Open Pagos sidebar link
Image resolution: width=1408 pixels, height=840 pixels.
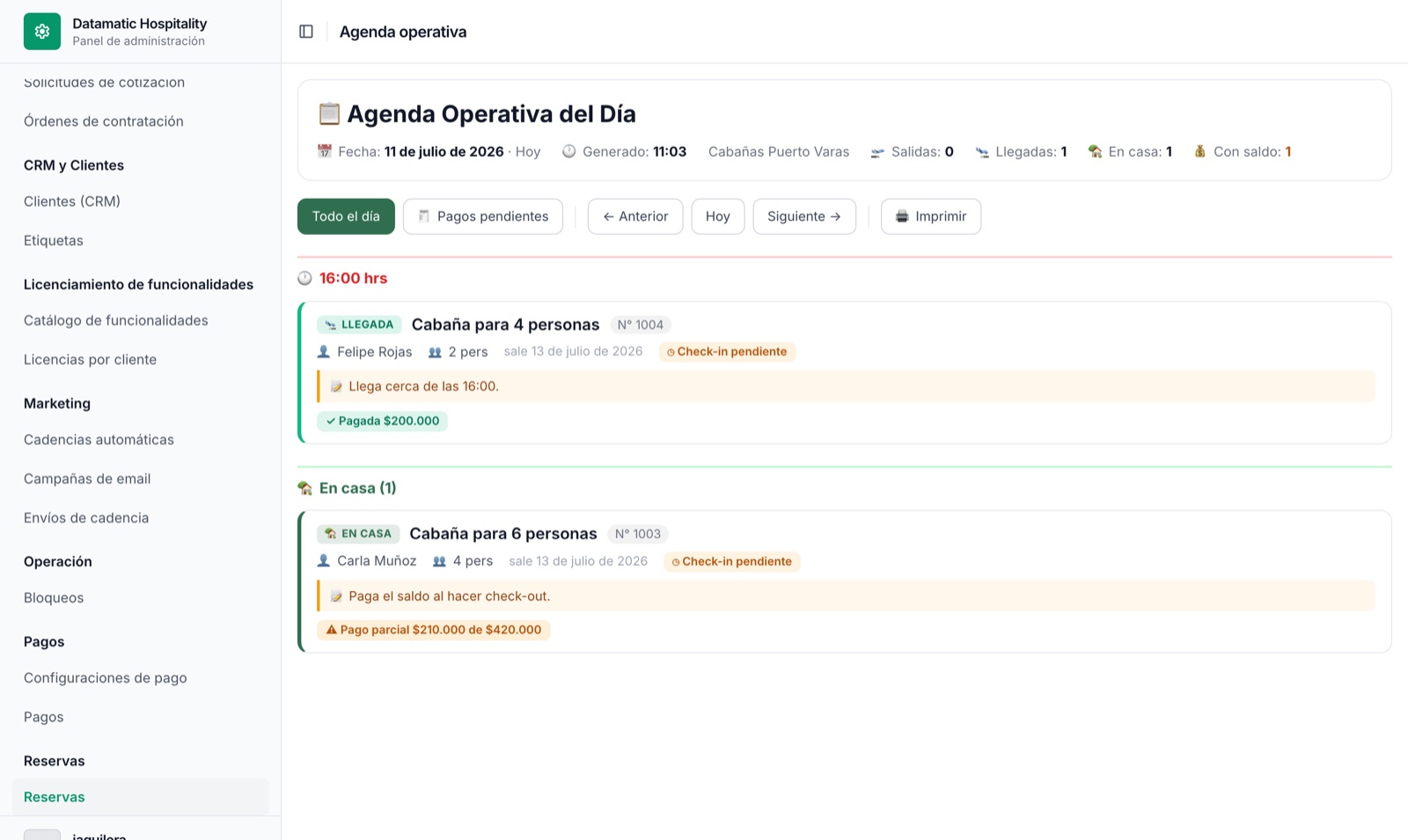pyautogui.click(x=44, y=717)
